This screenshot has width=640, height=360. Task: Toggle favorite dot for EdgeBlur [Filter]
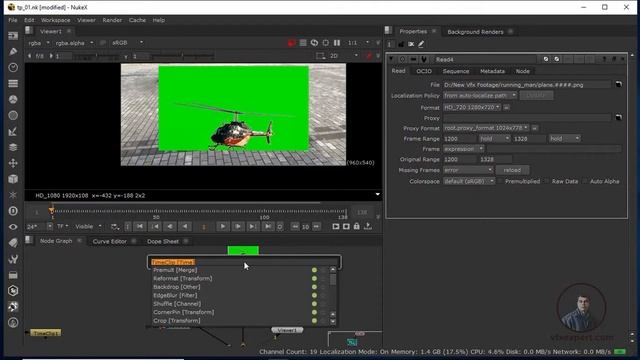pyautogui.click(x=314, y=296)
